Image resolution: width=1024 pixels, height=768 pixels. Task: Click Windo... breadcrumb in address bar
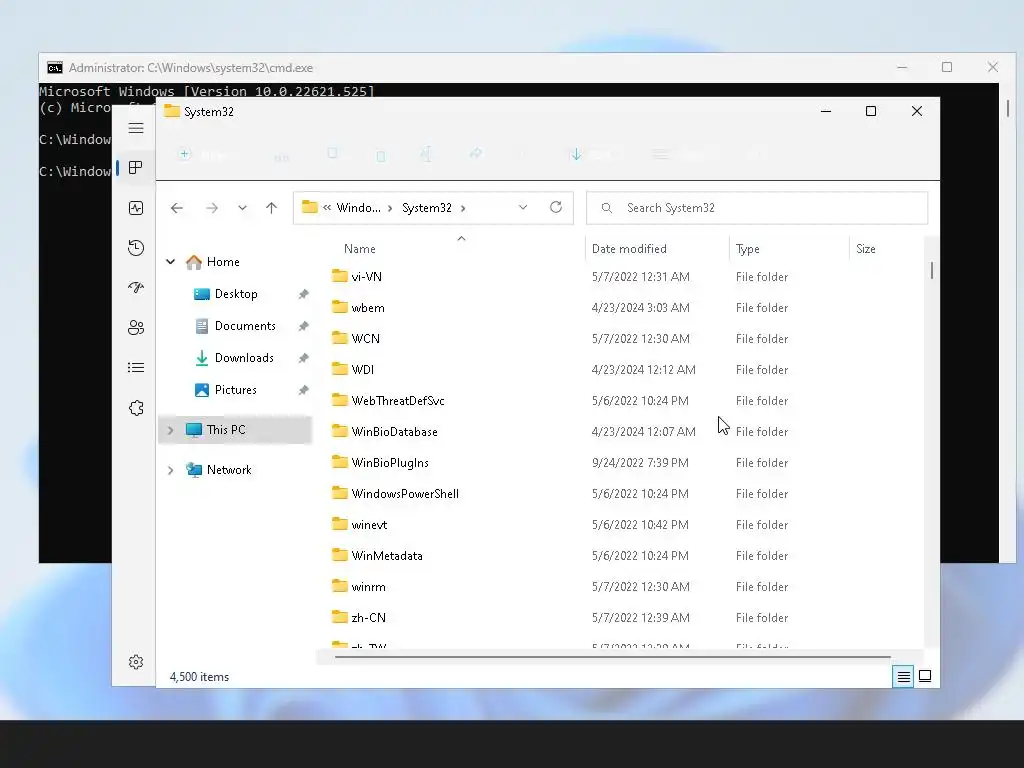(359, 208)
